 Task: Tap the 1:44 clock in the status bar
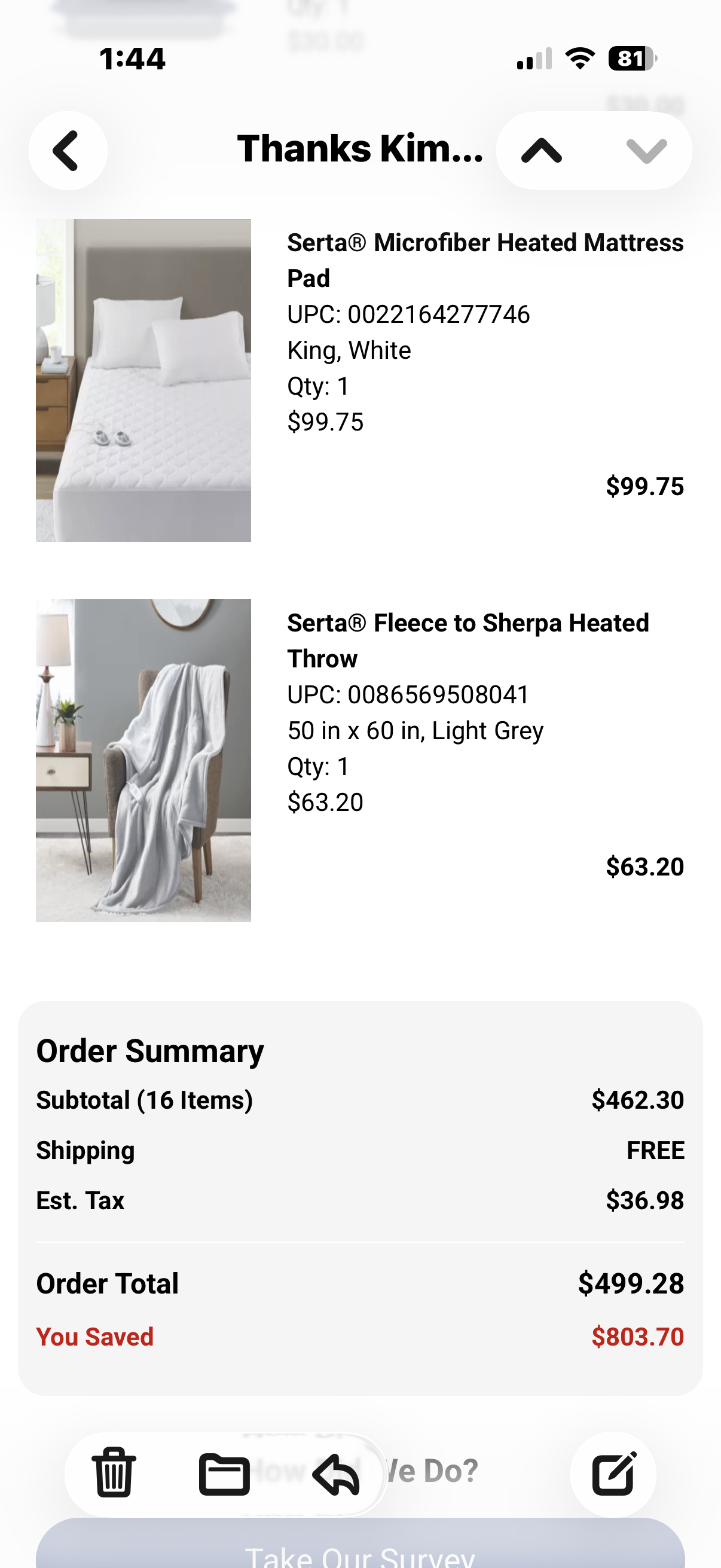(x=132, y=59)
